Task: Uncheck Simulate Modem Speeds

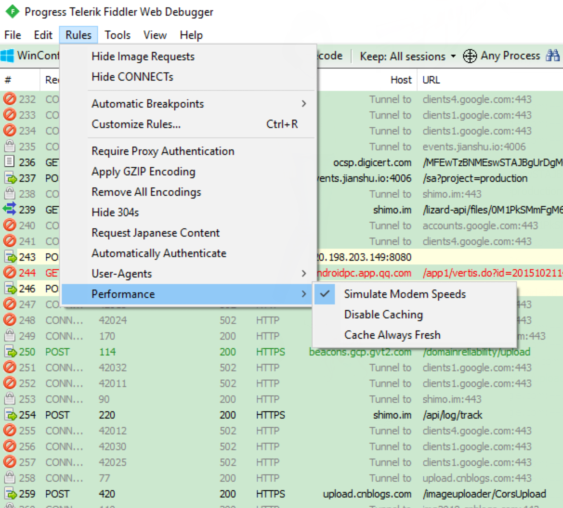Action: (x=415, y=294)
